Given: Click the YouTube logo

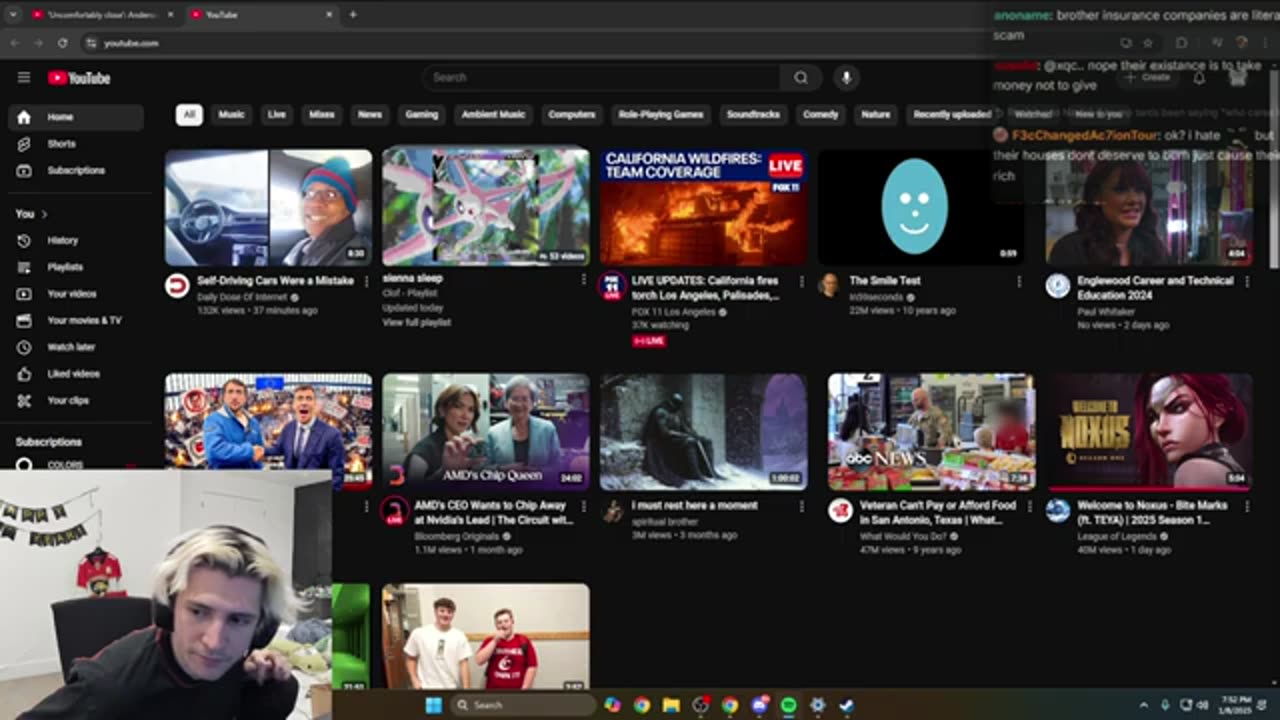Looking at the screenshot, I should point(79,78).
